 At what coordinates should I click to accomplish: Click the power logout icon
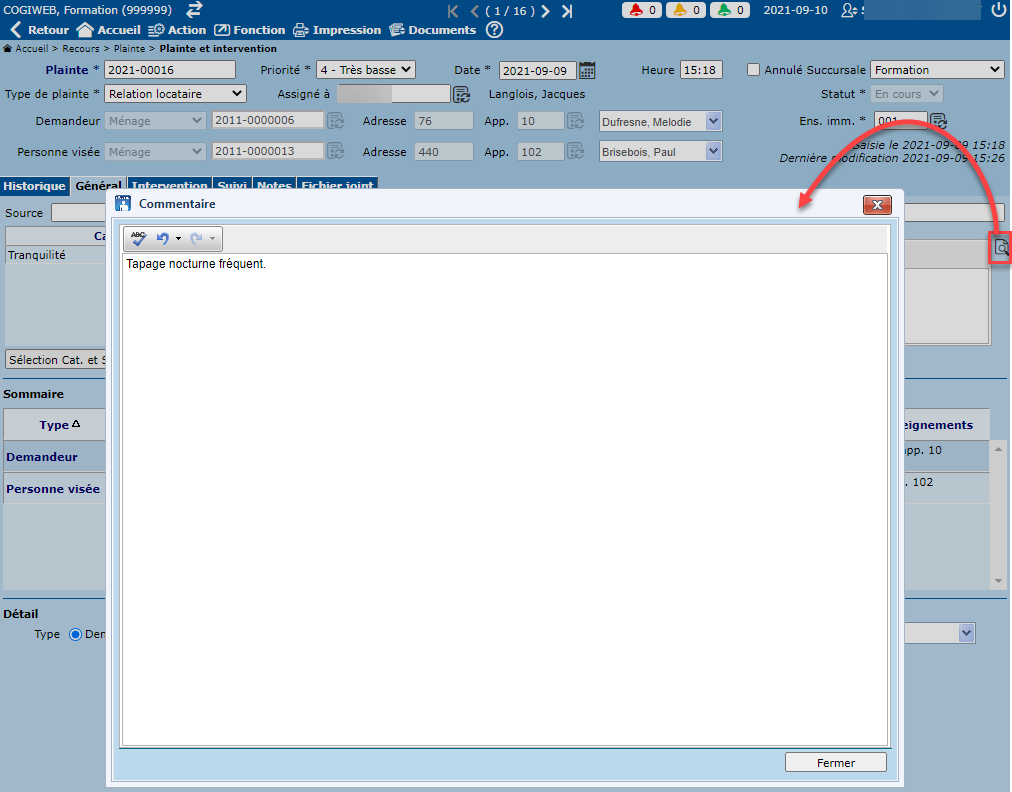(x=998, y=10)
